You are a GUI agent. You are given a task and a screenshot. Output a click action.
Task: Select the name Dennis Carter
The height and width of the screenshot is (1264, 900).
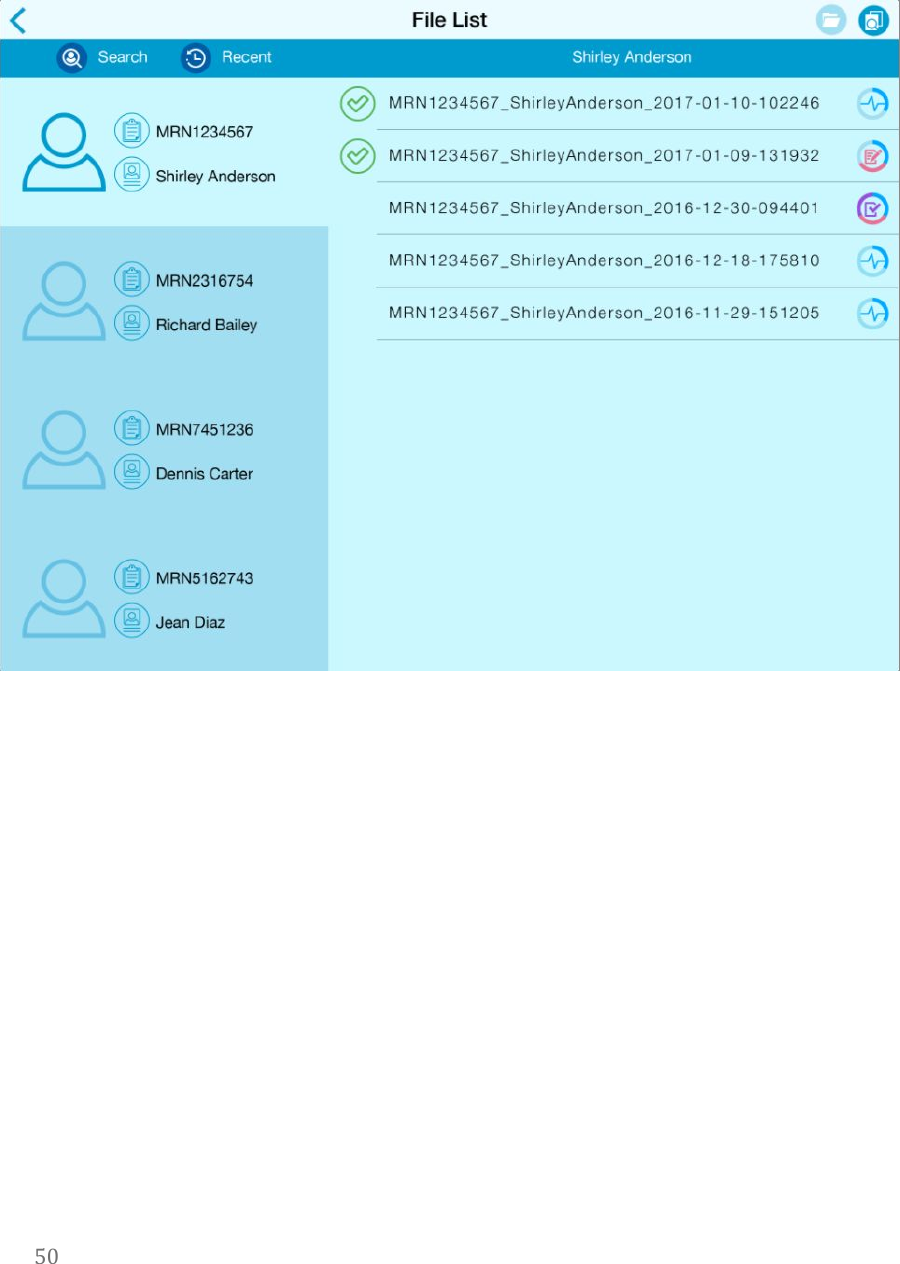click(205, 474)
